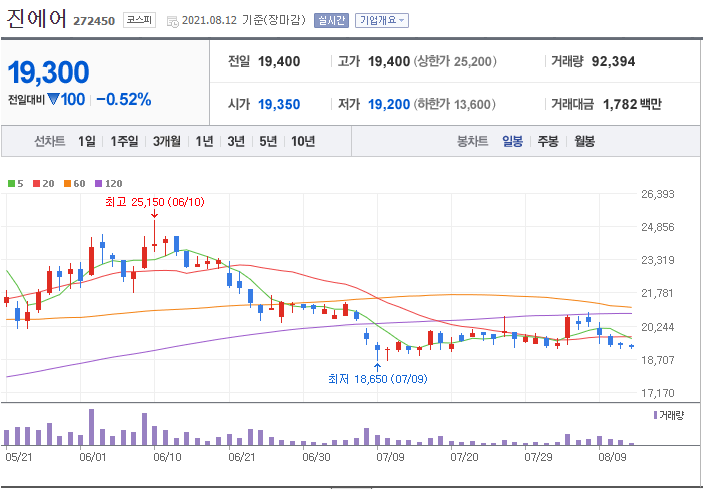Click the blue 최저 arrow marker
This screenshot has height=489, width=703.
(378, 368)
